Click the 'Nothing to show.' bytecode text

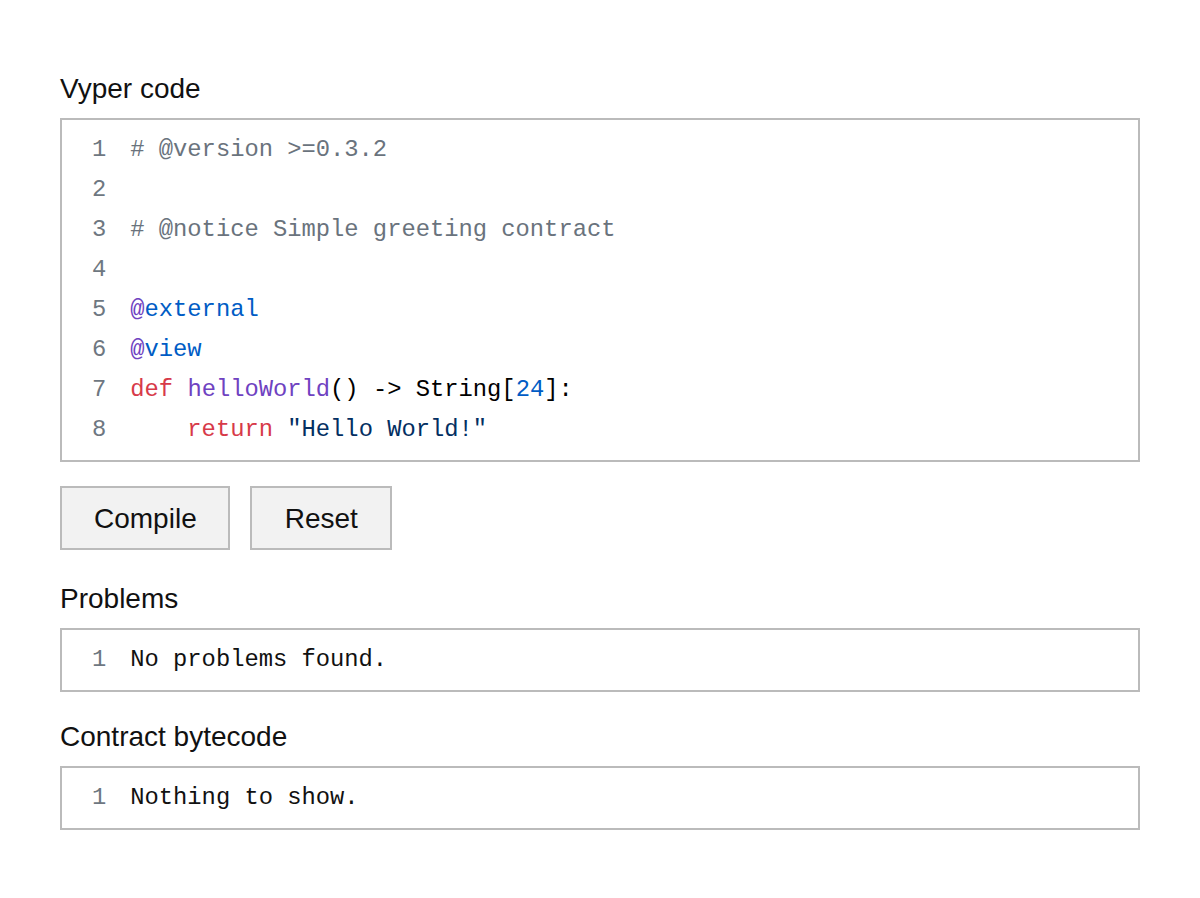click(x=244, y=797)
